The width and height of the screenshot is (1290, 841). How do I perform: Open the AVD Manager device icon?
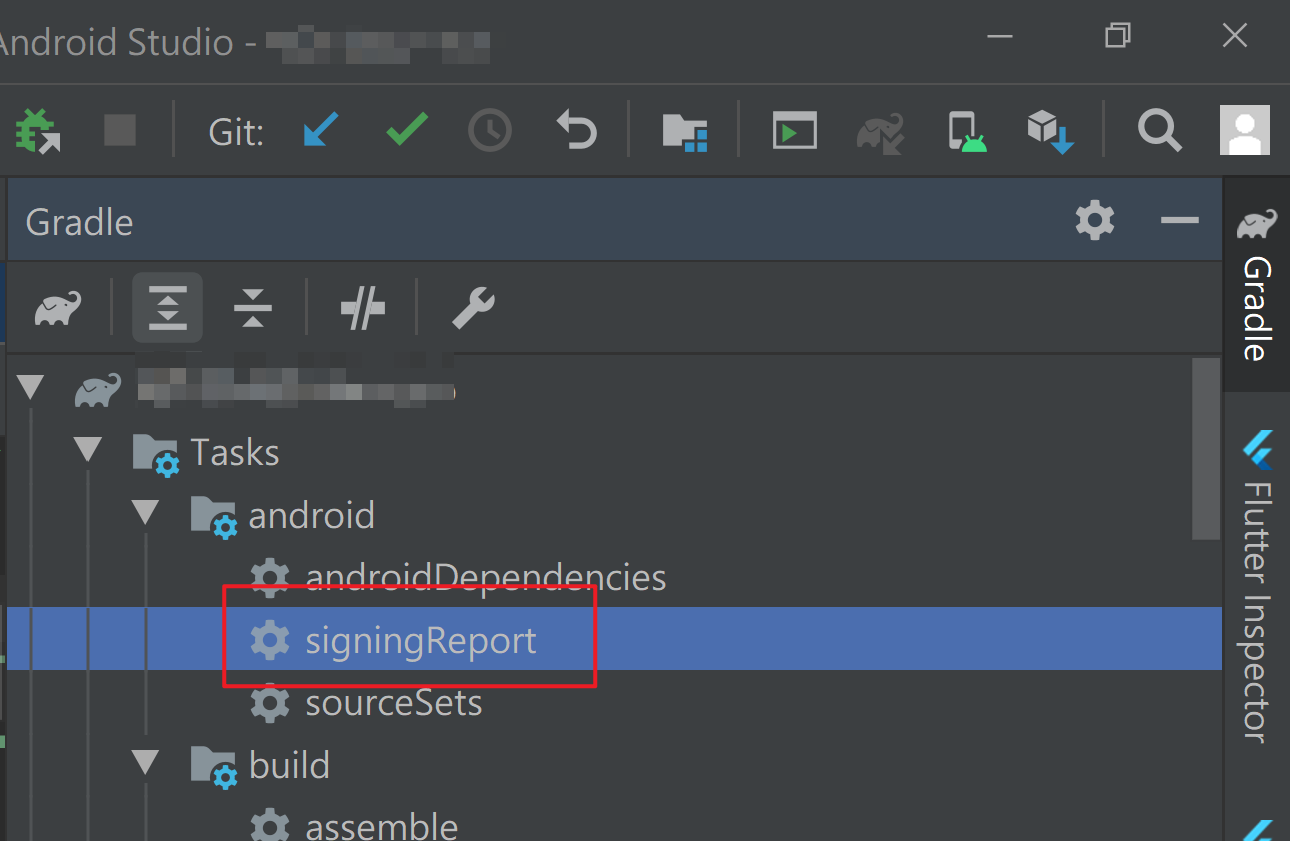pos(966,131)
